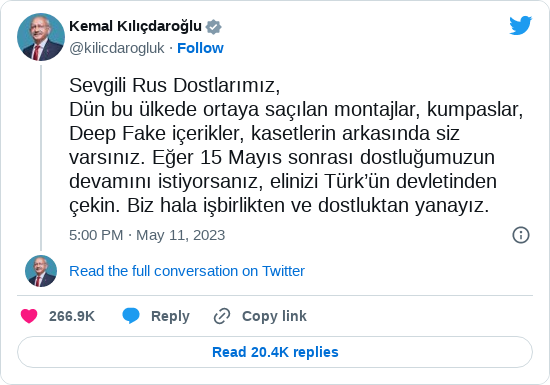The width and height of the screenshot is (550, 385).
Task: Read the full conversation on Twitter
Action: (187, 271)
